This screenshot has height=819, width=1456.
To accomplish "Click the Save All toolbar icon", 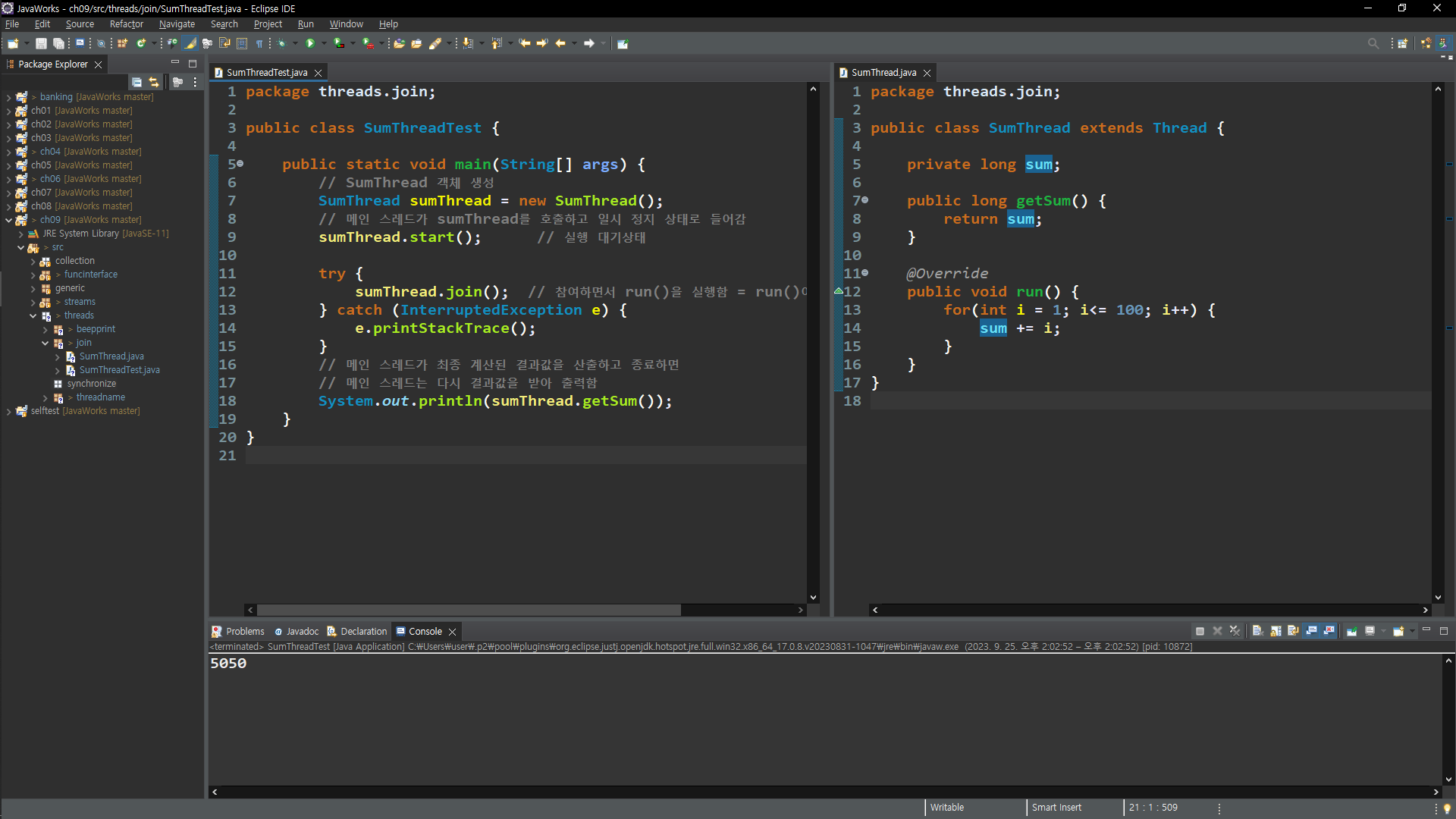I will 58,44.
